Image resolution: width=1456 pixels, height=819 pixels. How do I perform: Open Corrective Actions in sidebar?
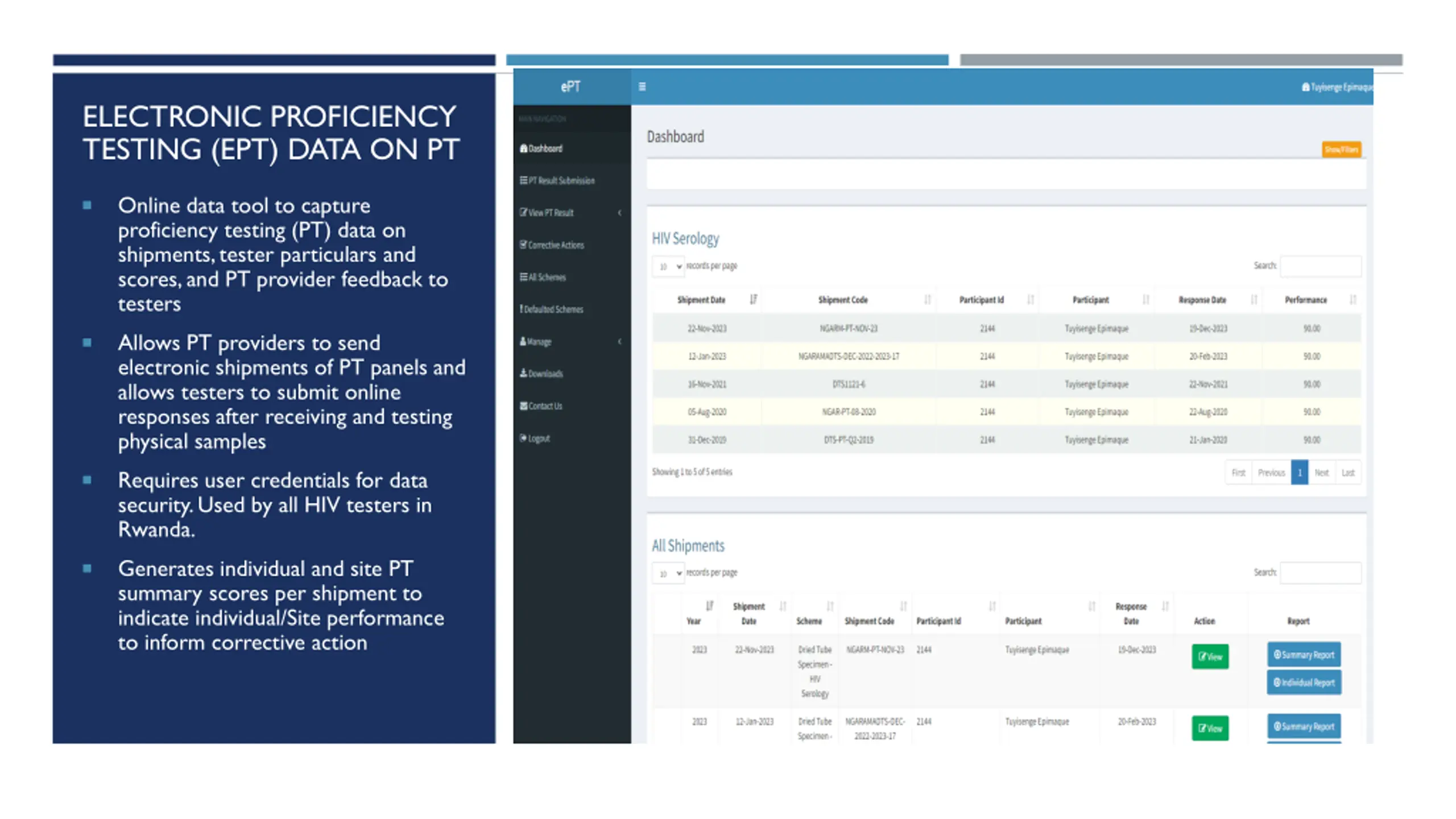point(572,245)
